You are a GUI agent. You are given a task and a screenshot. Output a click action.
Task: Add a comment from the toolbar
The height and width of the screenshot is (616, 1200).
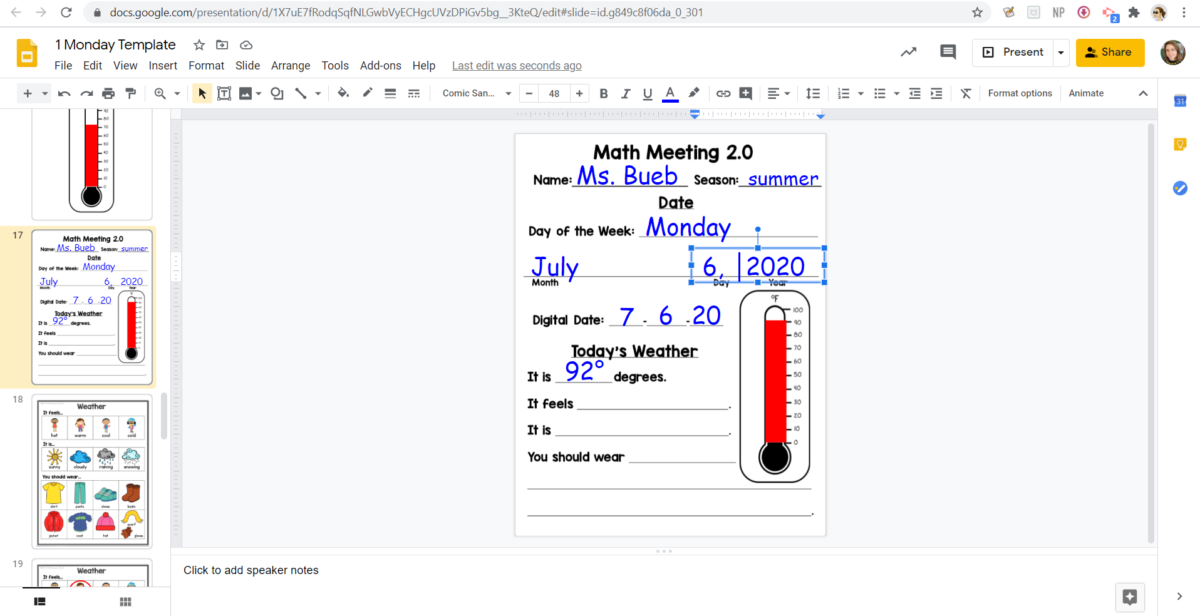[x=746, y=93]
